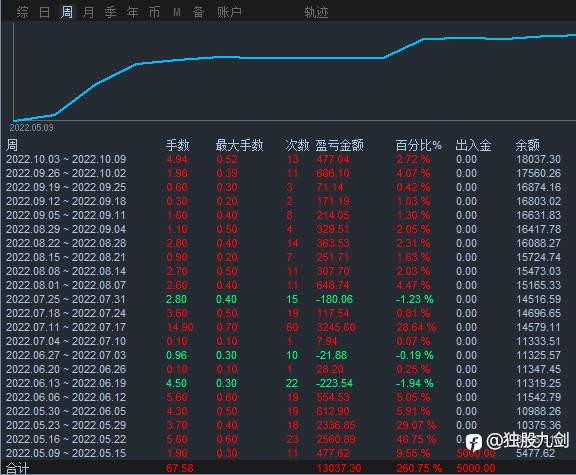Click percentage value -1.94 %
Screen dimensions: 576x475
[x=415, y=383]
